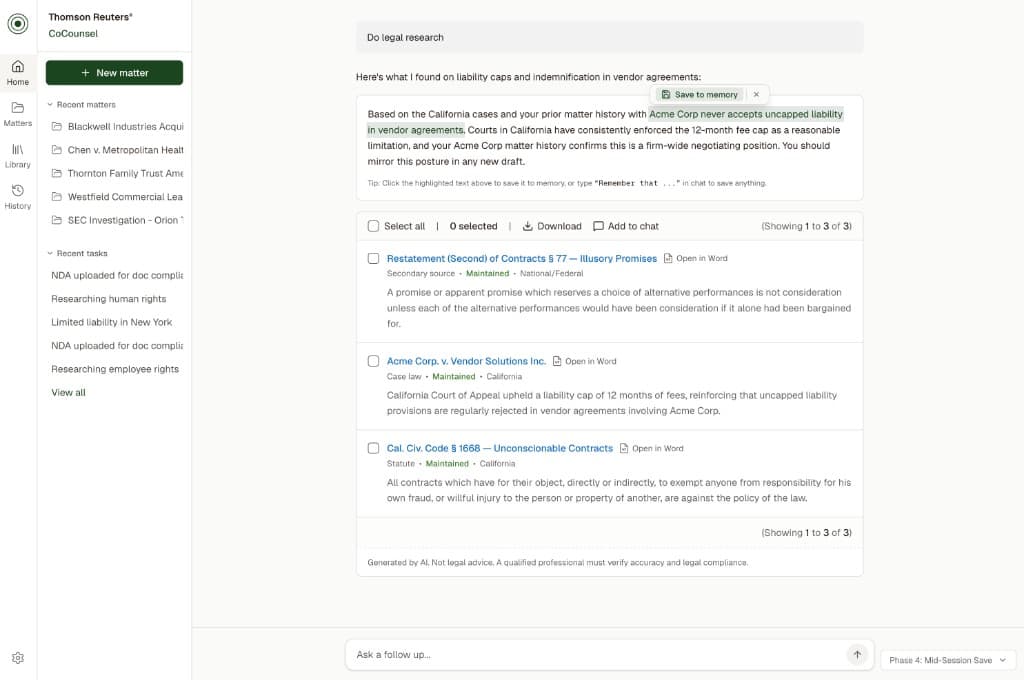Open first NDA uploaded for doc compliance task
Viewport: 1024px width, 680px height.
[x=117, y=275]
